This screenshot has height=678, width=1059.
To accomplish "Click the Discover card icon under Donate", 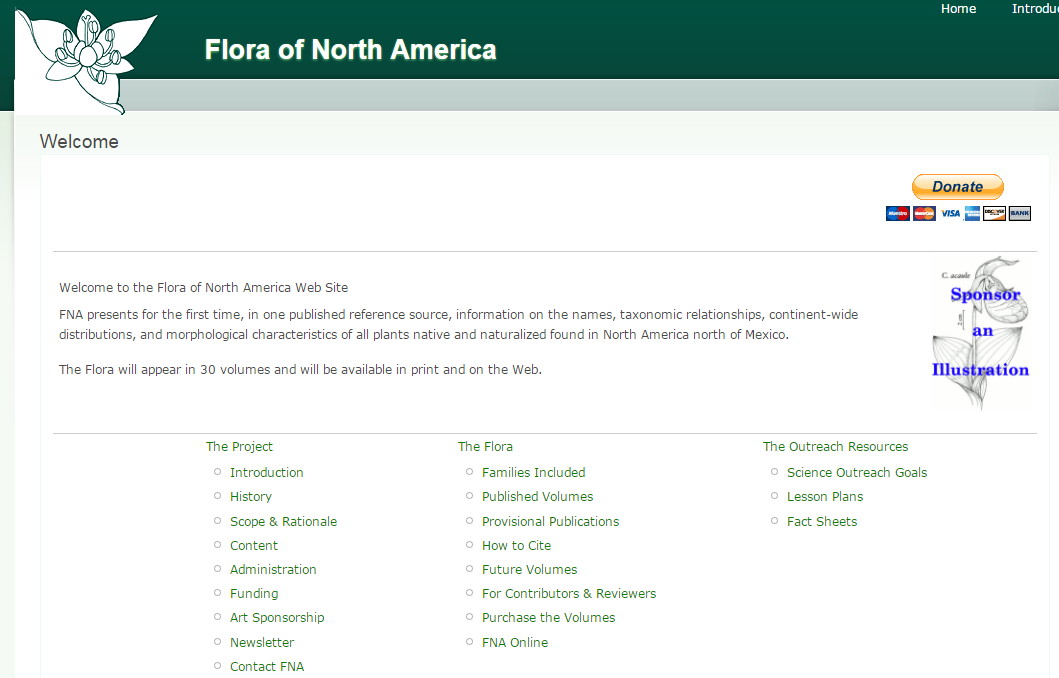I will click(994, 214).
